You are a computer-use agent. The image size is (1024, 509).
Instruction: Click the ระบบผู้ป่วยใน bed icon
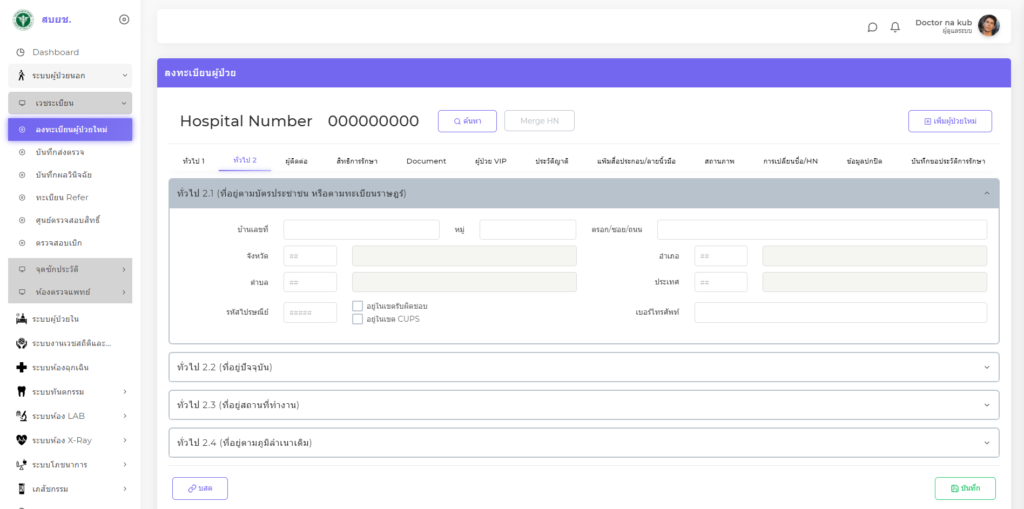[x=21, y=319]
